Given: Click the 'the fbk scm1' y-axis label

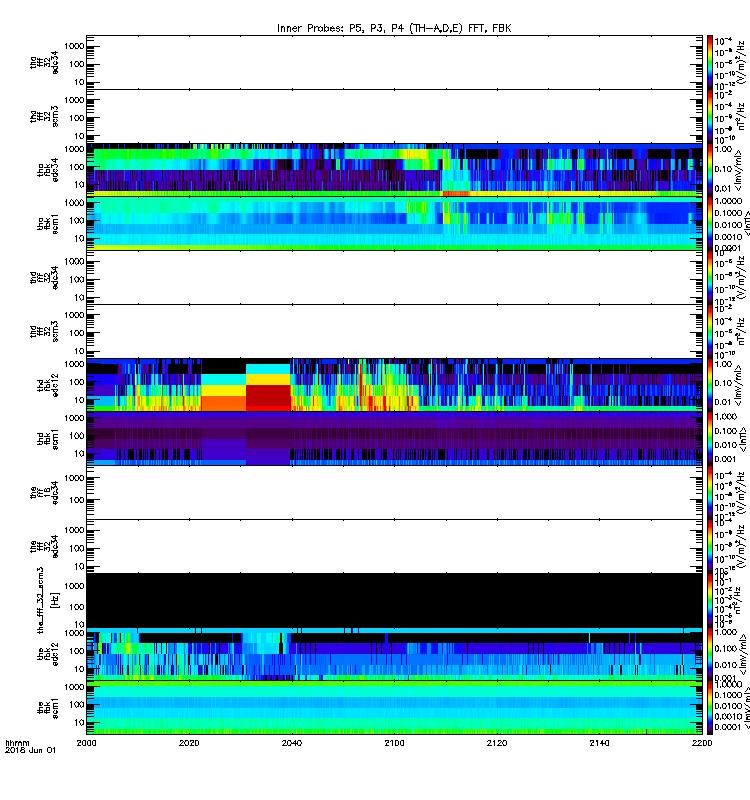Looking at the screenshot, I should pyautogui.click(x=48, y=708).
